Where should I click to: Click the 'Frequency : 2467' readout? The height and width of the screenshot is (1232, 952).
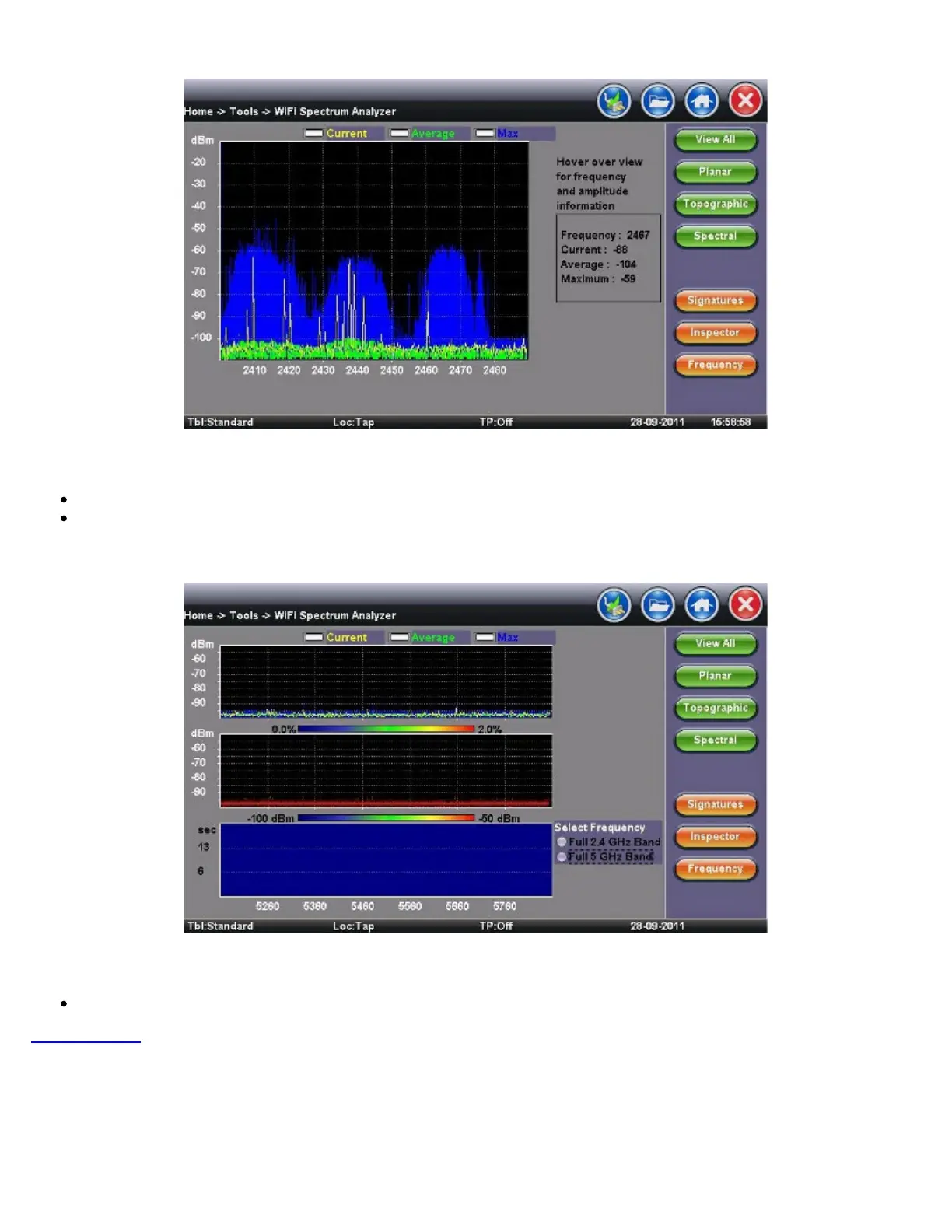pos(605,235)
